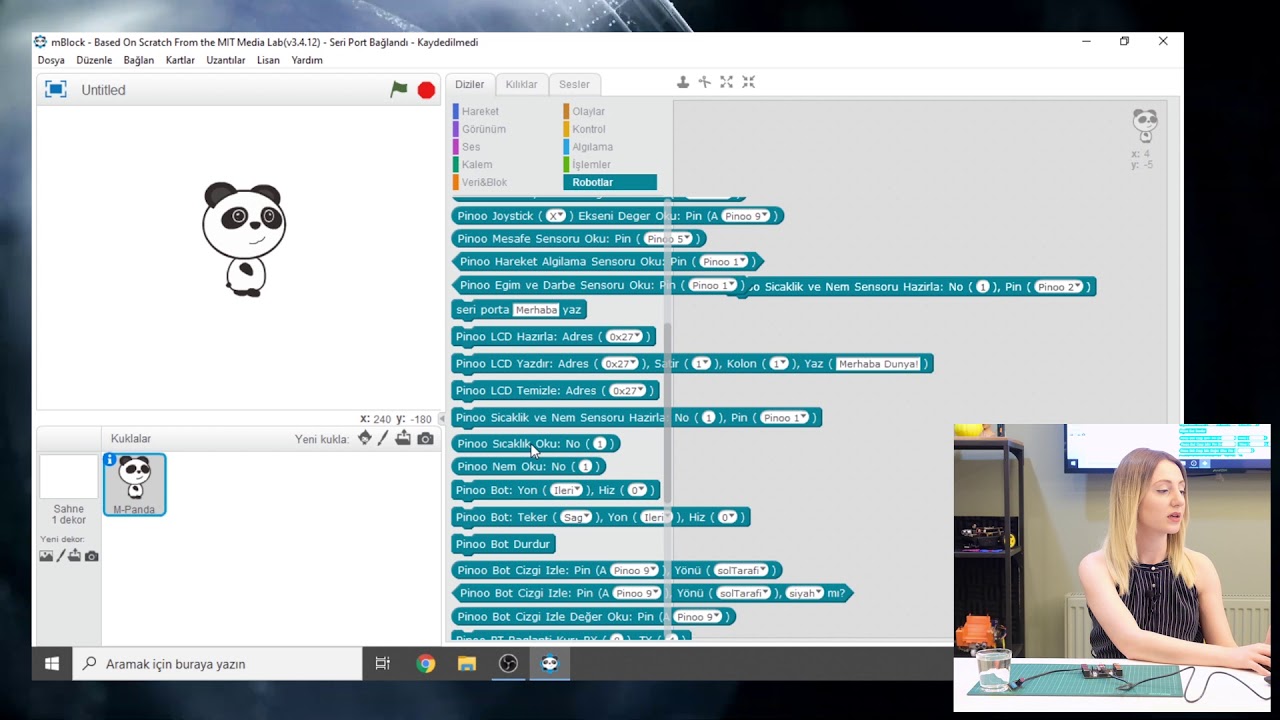Select the Kontrol block category
1280x720 pixels.
click(589, 129)
